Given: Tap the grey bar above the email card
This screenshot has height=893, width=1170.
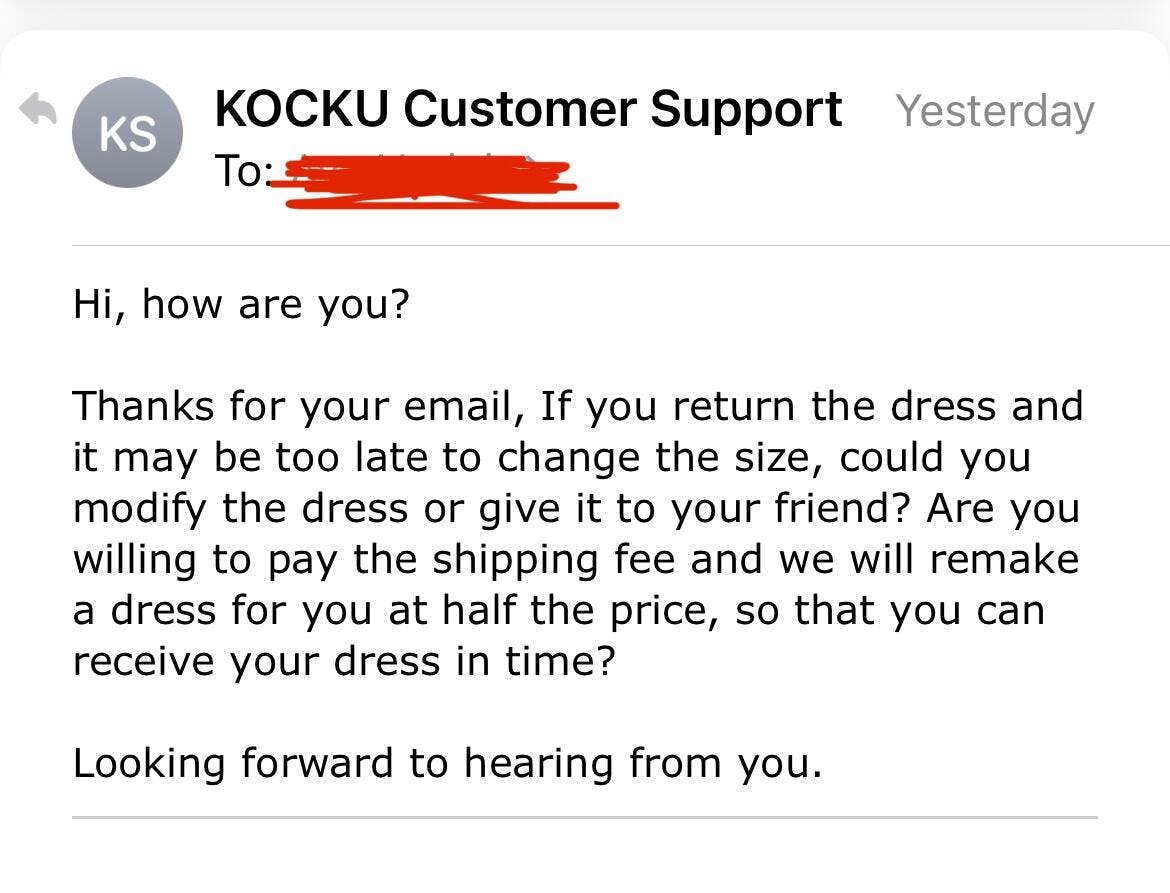Looking at the screenshot, I should (x=584, y=13).
